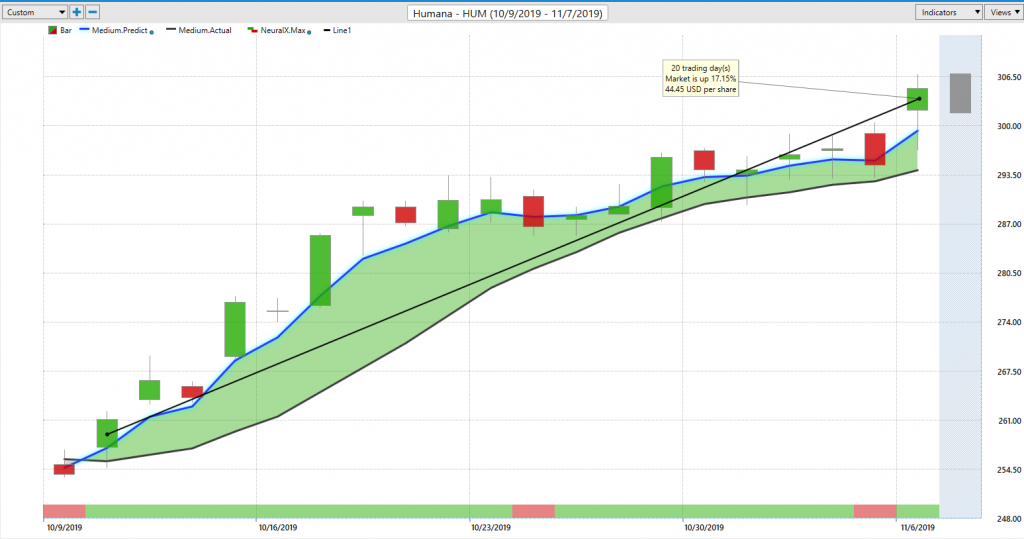Click the 10/23/2019 date axis label

[x=490, y=527]
